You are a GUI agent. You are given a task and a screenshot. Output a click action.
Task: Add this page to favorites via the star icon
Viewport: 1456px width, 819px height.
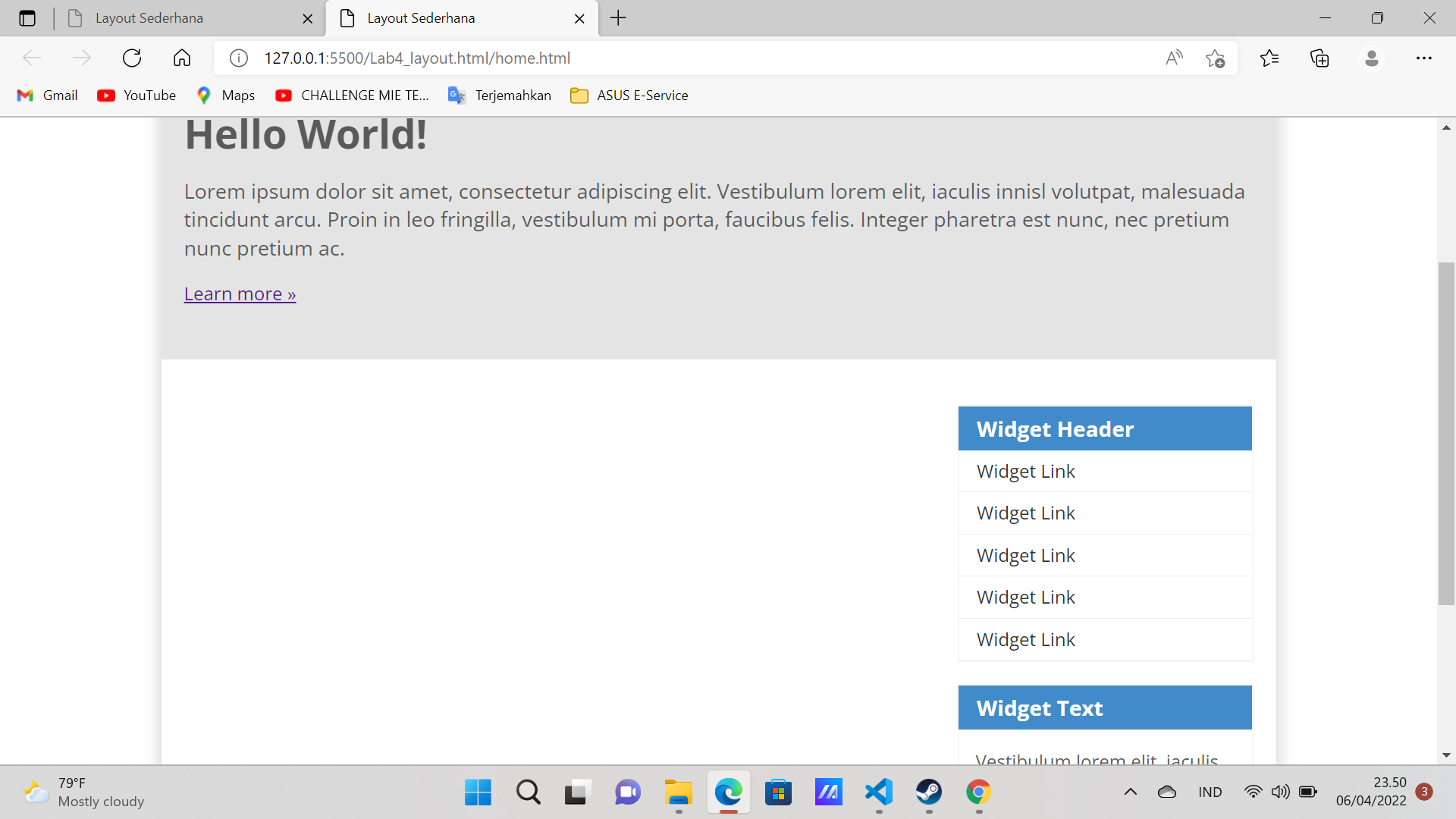click(x=1215, y=58)
